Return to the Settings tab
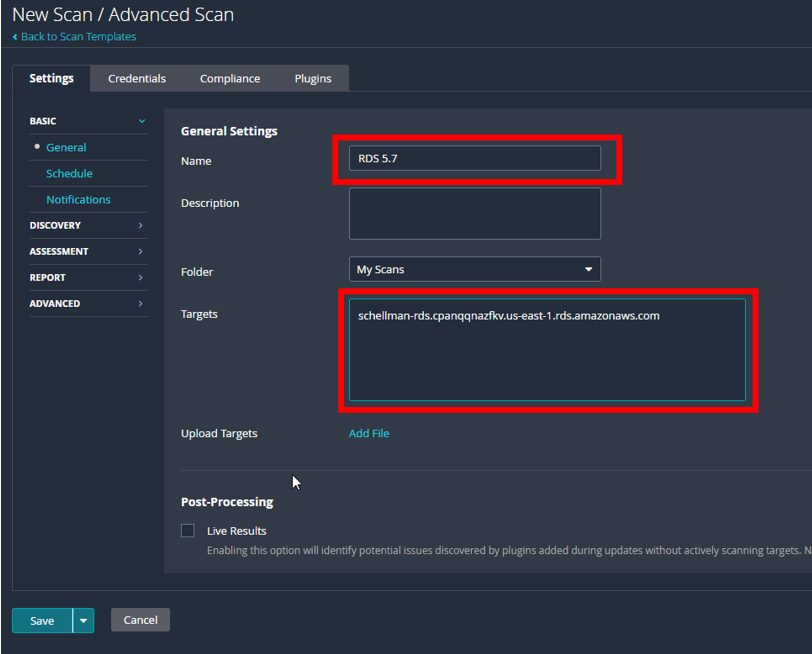 point(51,77)
